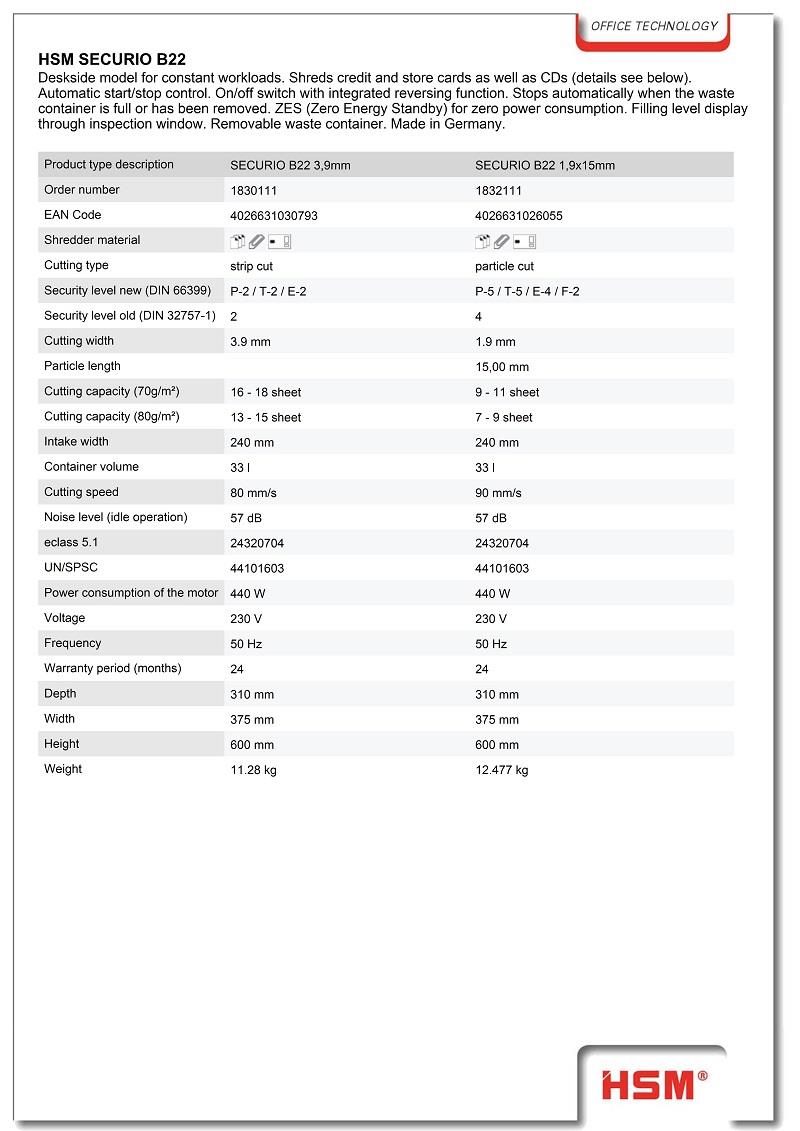Click 9 - 11 sheet capacity value
This screenshot has width=800, height=1131.
point(507,392)
